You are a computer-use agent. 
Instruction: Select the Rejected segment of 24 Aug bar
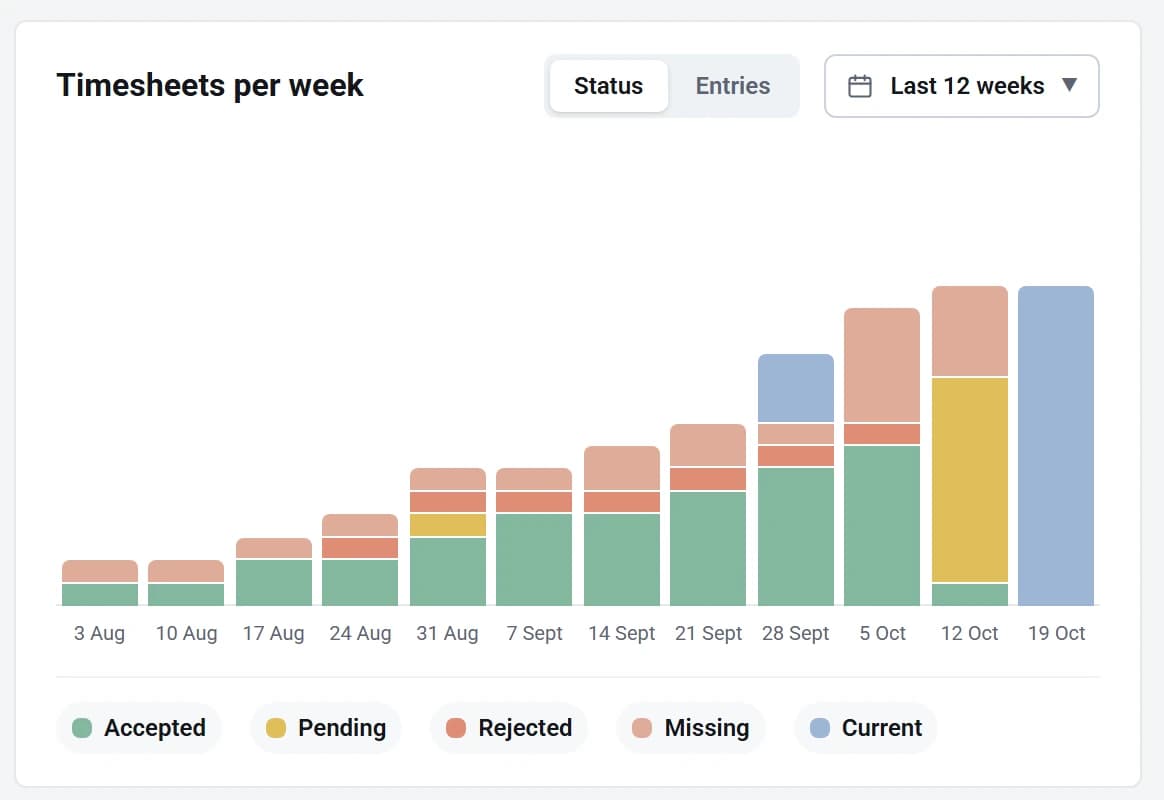(x=360, y=548)
